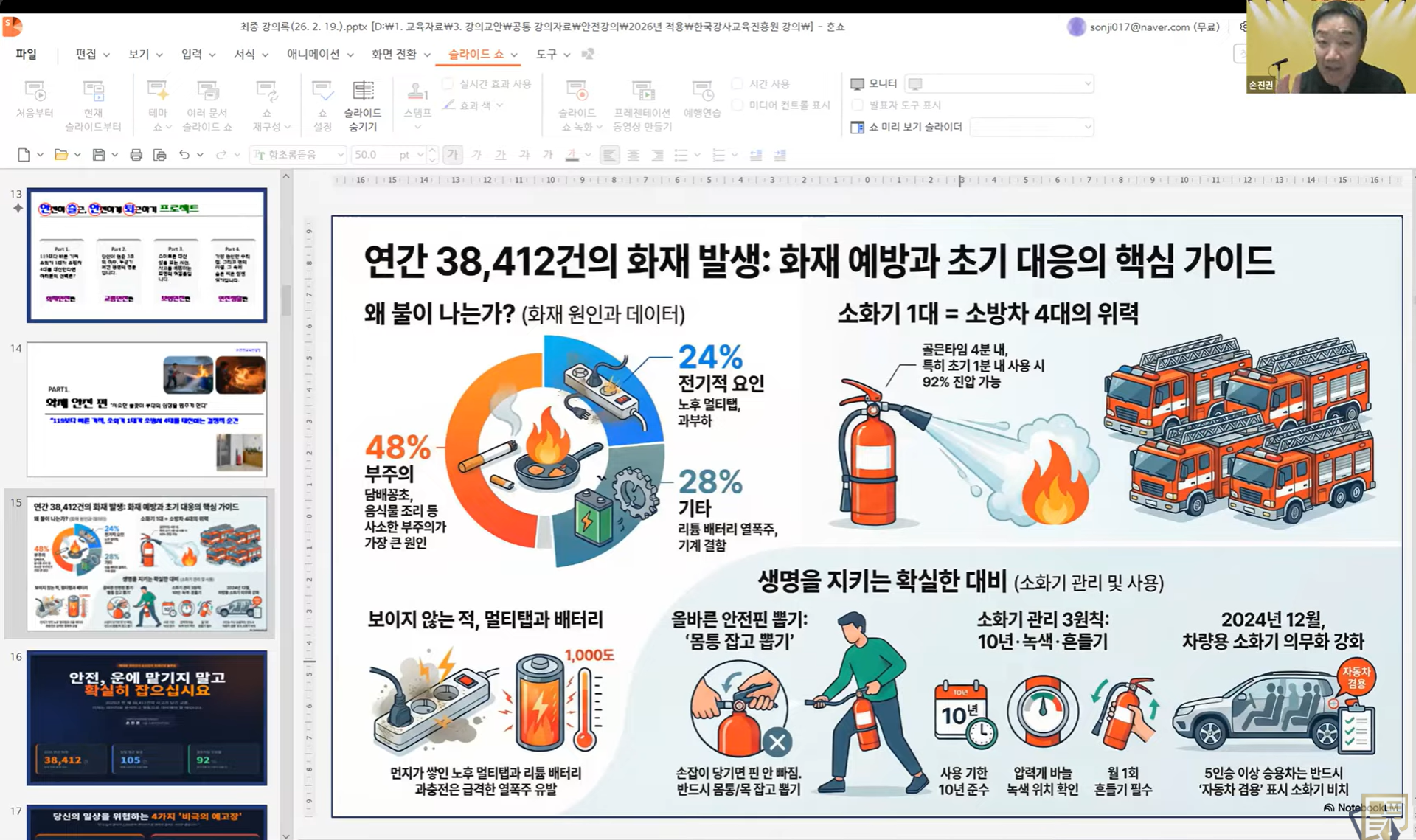Screen dimensions: 1416x840
Task: Click the open folder icon
Action: tap(61, 155)
